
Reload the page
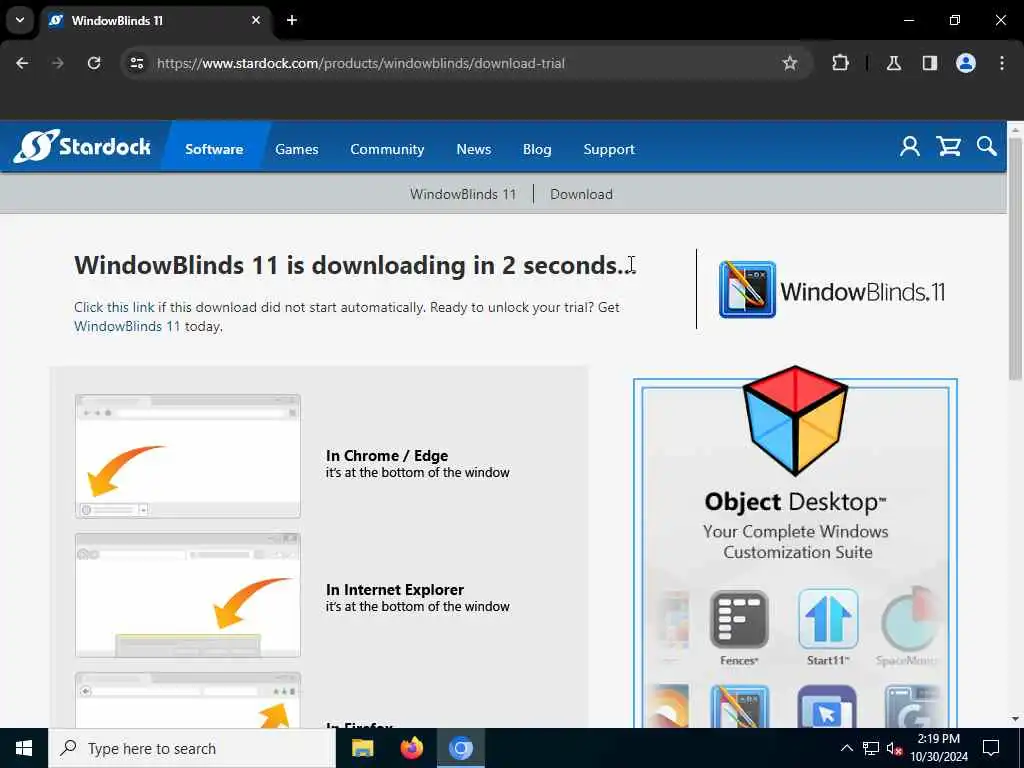(x=94, y=63)
